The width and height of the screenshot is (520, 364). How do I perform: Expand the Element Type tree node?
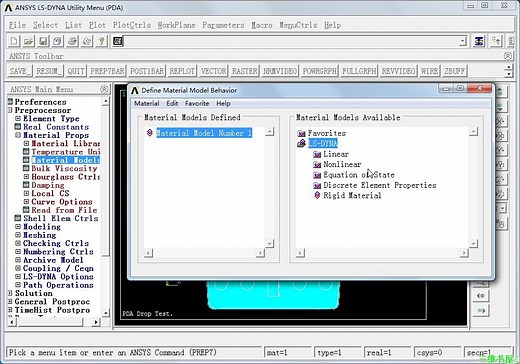(18, 119)
